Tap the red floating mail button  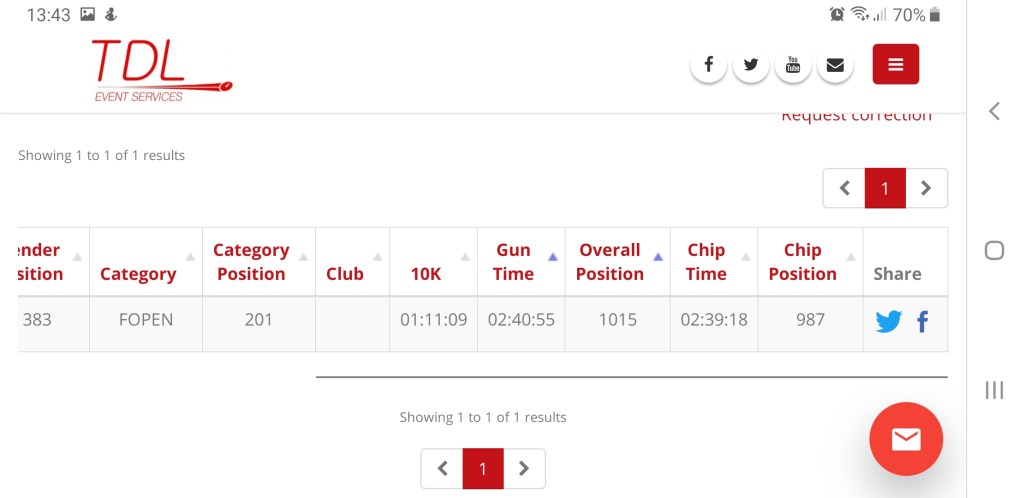point(905,439)
